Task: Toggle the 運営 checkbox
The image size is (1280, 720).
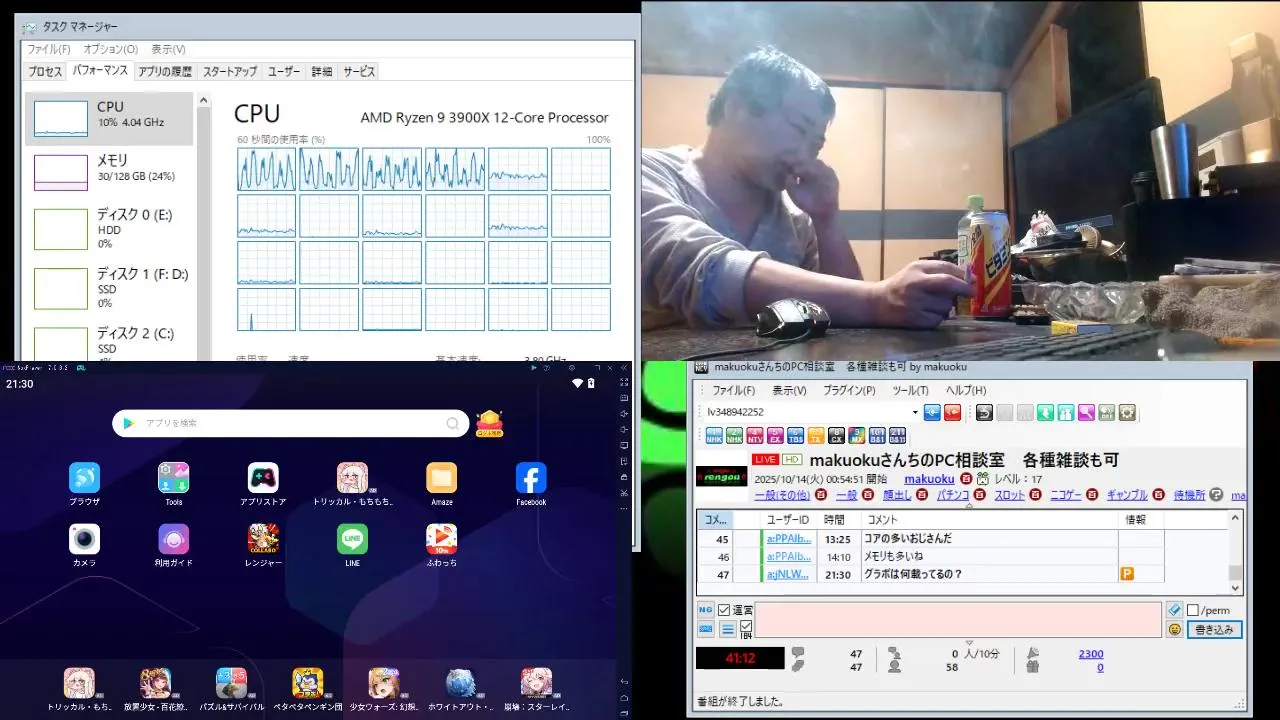Action: (724, 610)
